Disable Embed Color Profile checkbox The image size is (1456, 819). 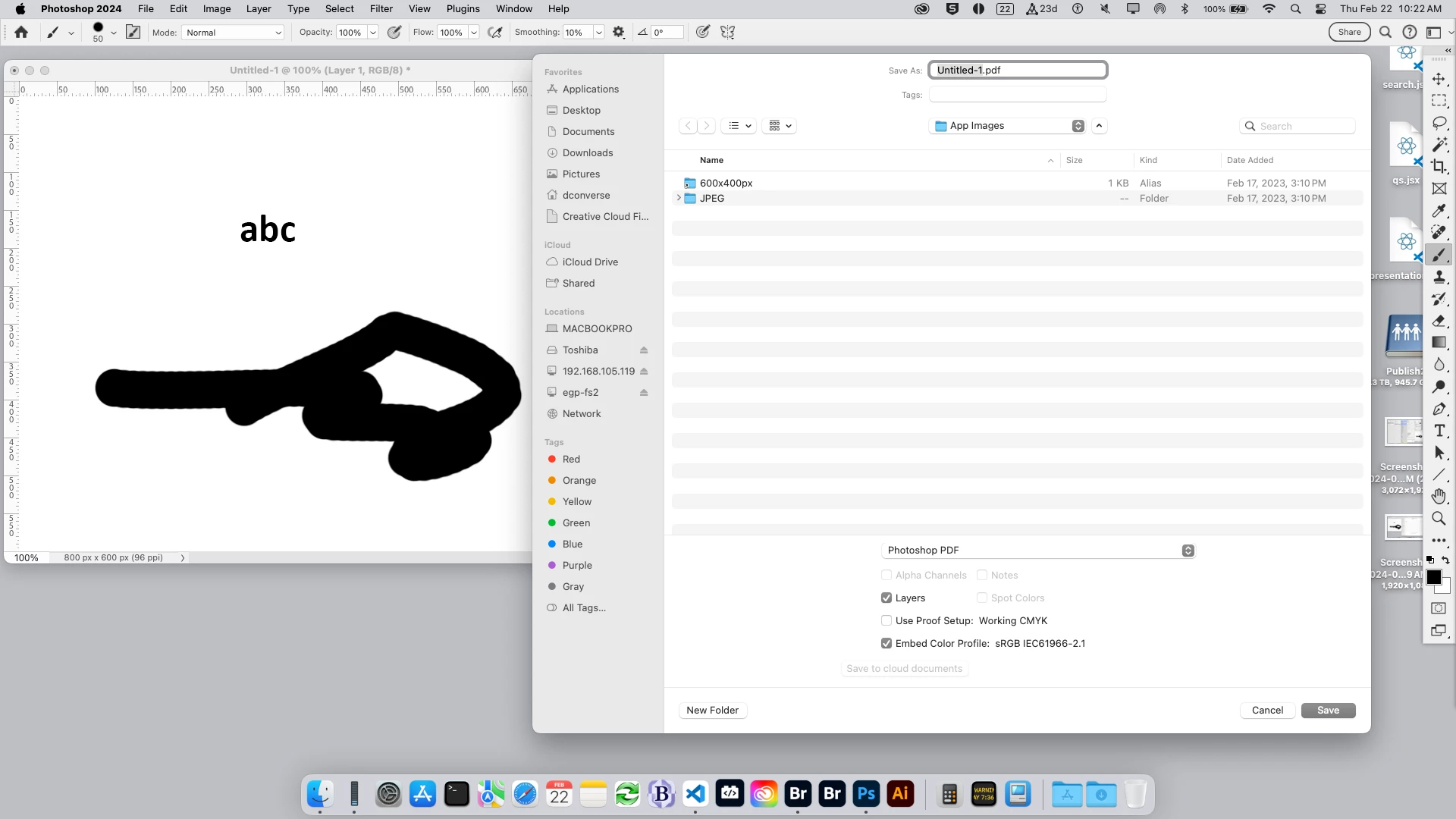(886, 644)
